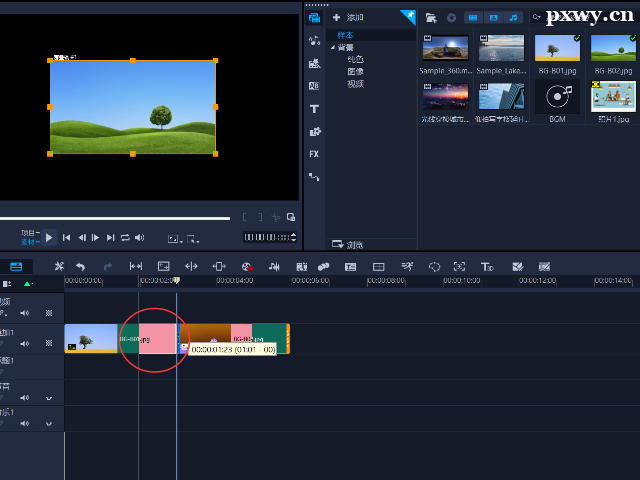
Task: Click the 浏览 browse button
Action: coord(350,244)
